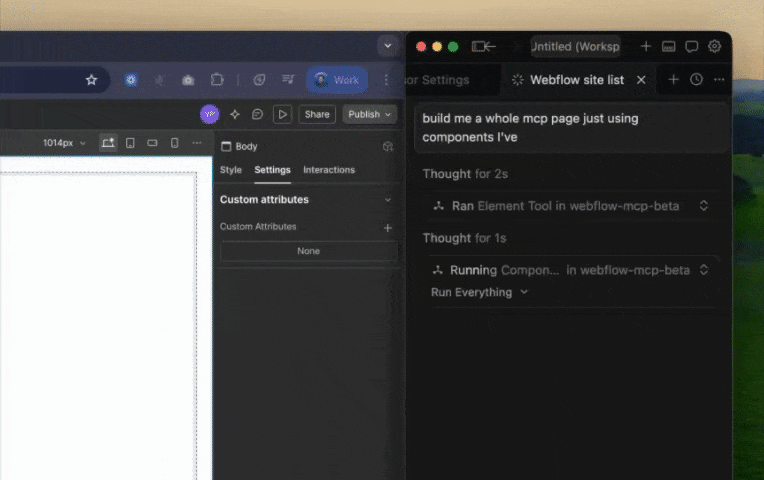The width and height of the screenshot is (764, 480).
Task: Open chat more options ellipsis
Action: coord(719,79)
